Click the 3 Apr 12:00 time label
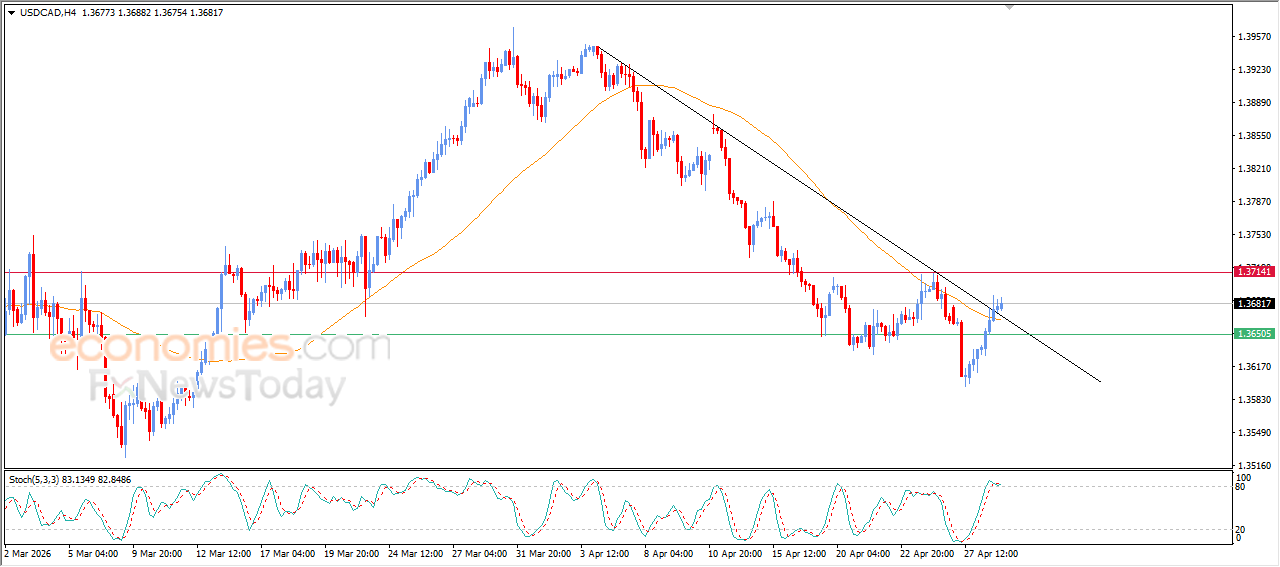1280x567 pixels. [x=605, y=553]
